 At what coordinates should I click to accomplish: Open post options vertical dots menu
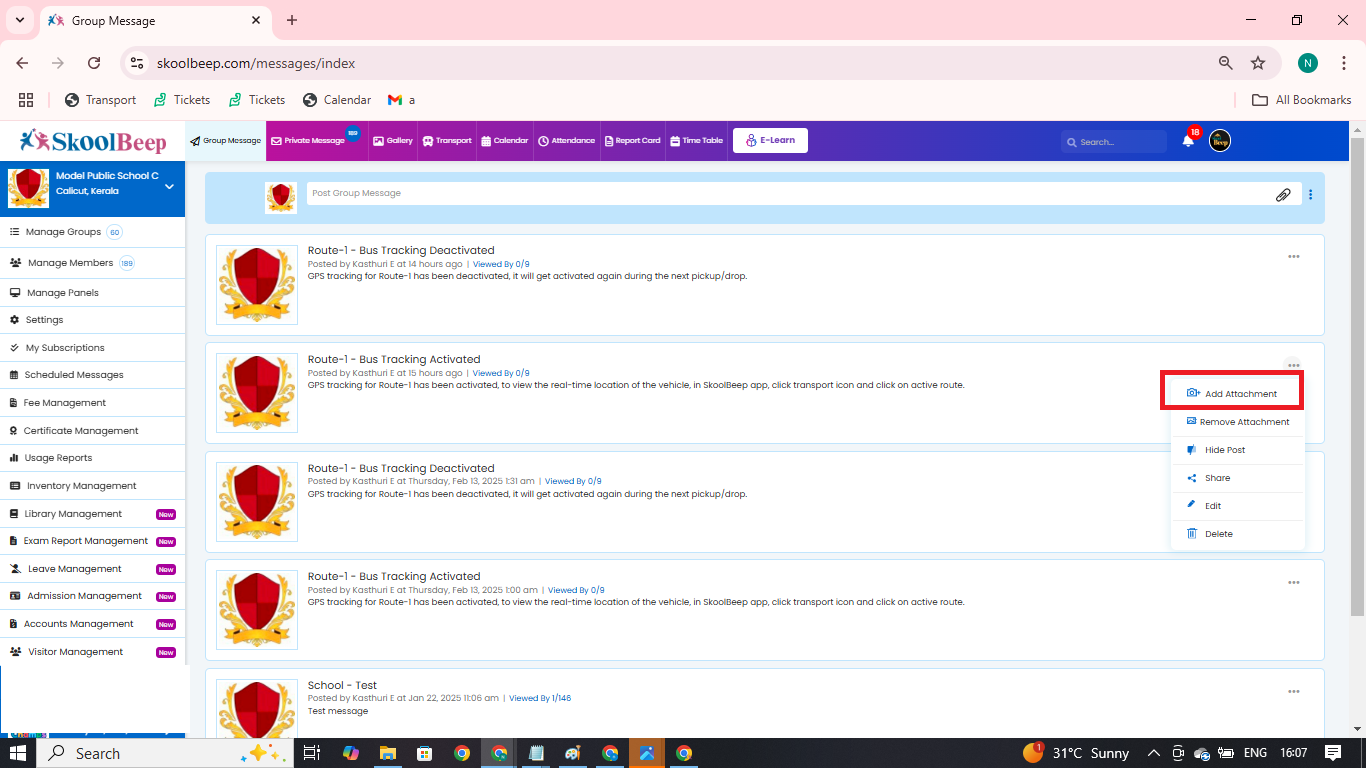[x=1311, y=195]
